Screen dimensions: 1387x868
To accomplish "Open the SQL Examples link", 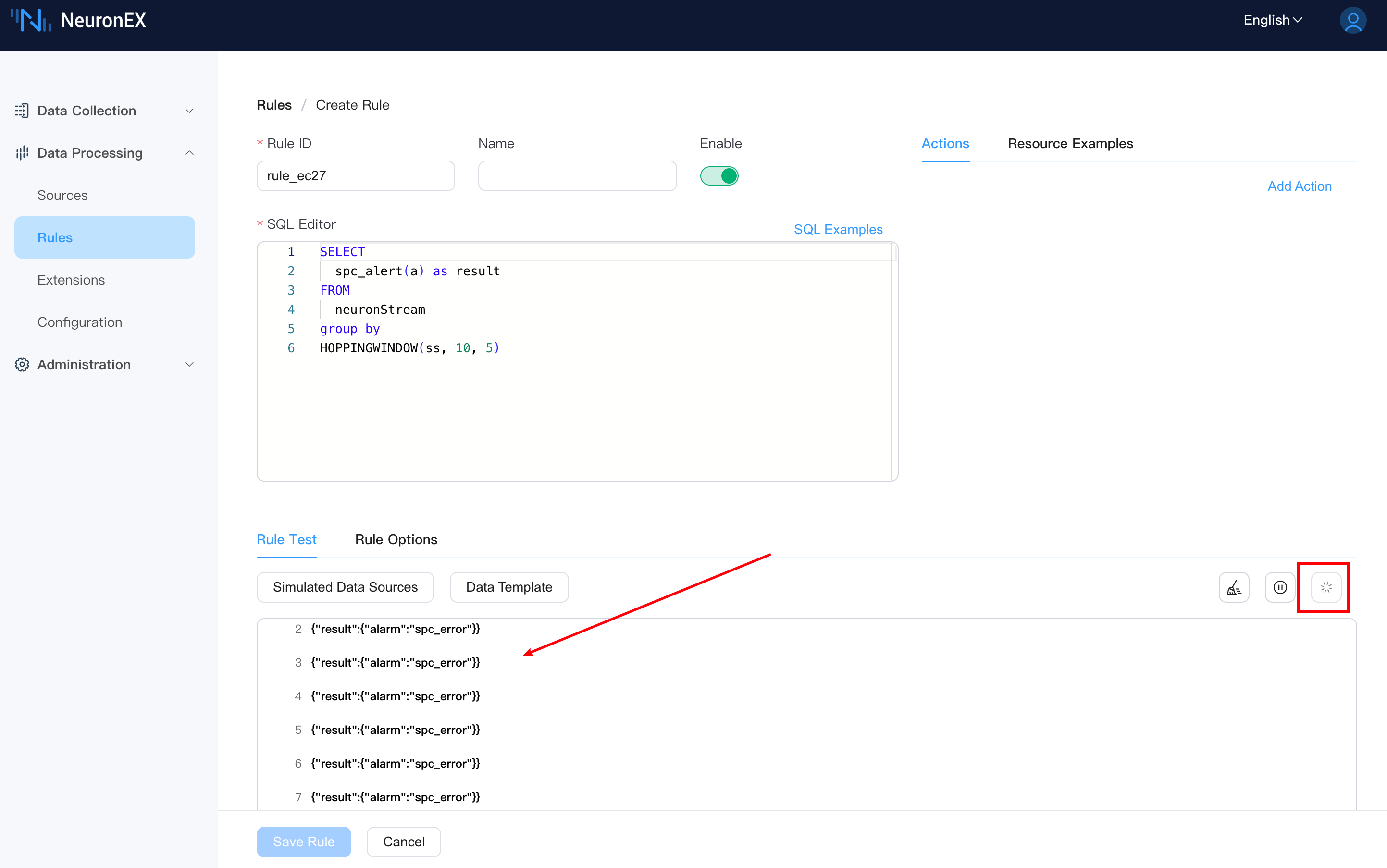I will [x=838, y=229].
